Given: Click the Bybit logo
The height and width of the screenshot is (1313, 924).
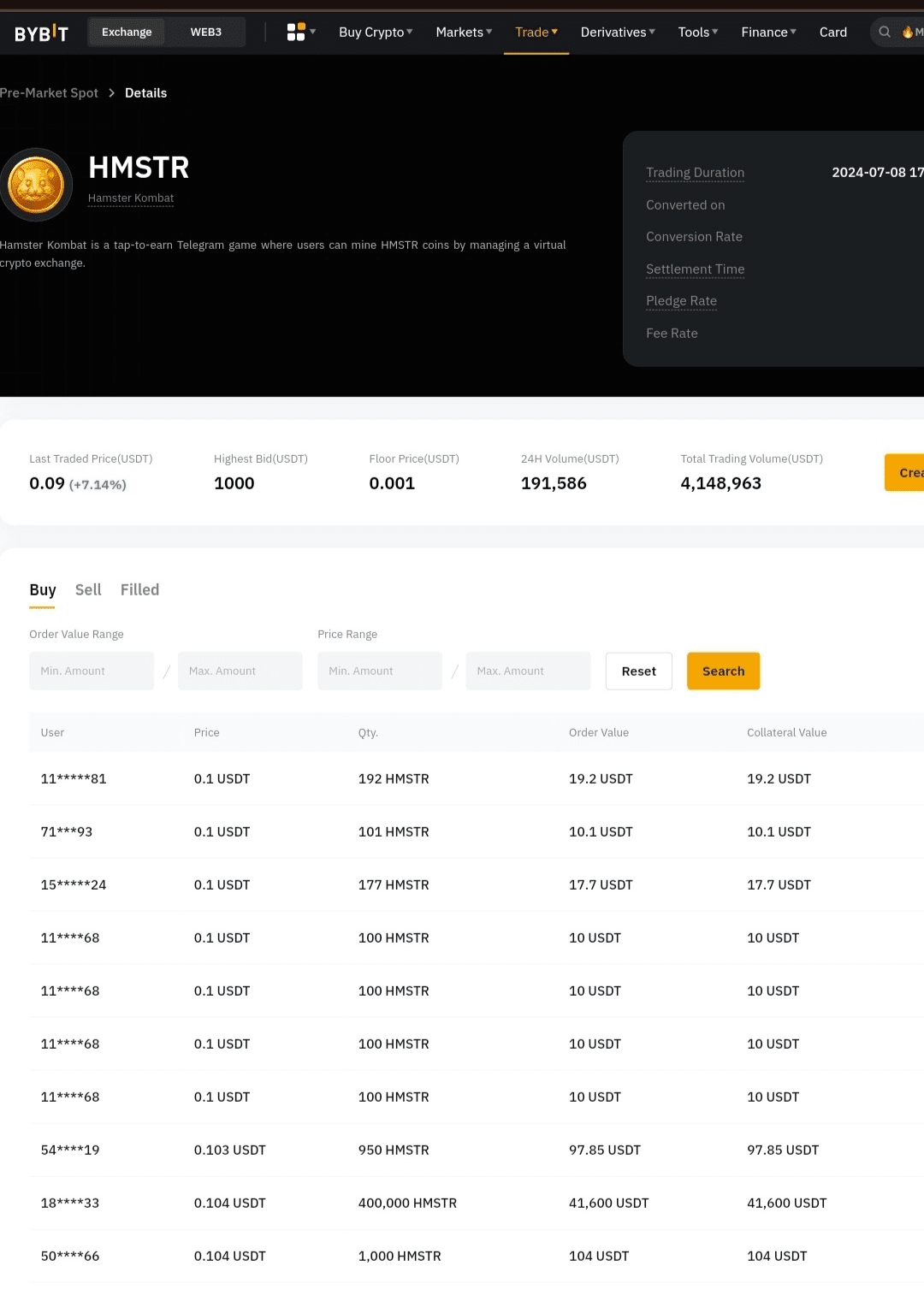Looking at the screenshot, I should click(41, 33).
